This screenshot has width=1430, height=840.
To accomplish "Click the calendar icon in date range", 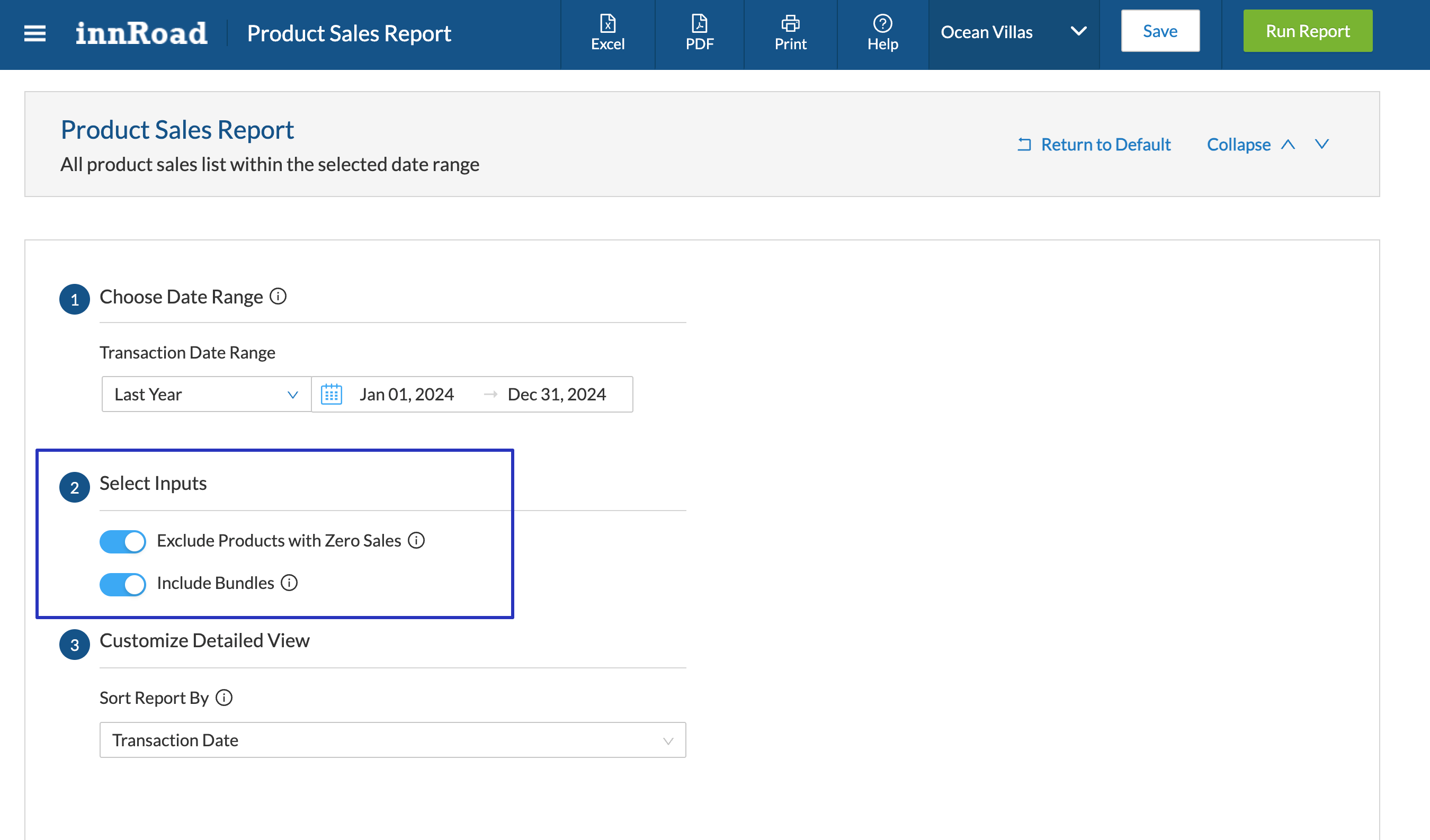I will pyautogui.click(x=332, y=394).
